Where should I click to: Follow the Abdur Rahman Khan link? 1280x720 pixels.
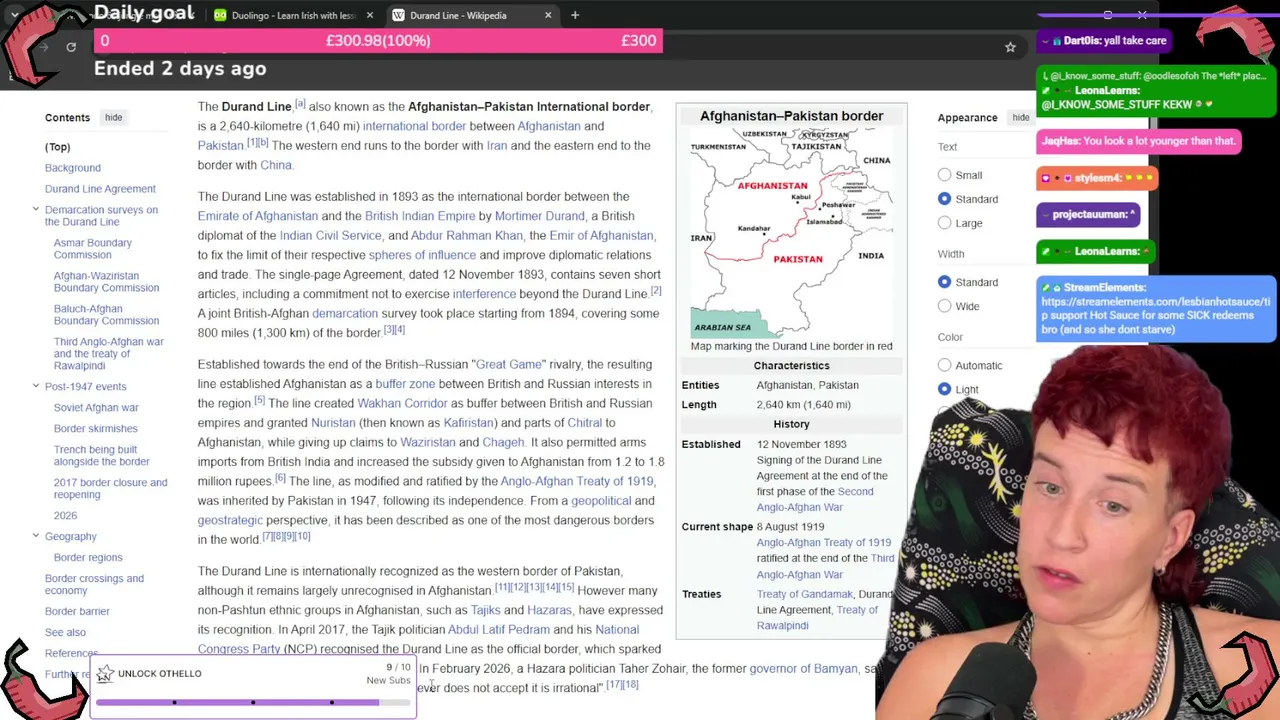point(467,236)
